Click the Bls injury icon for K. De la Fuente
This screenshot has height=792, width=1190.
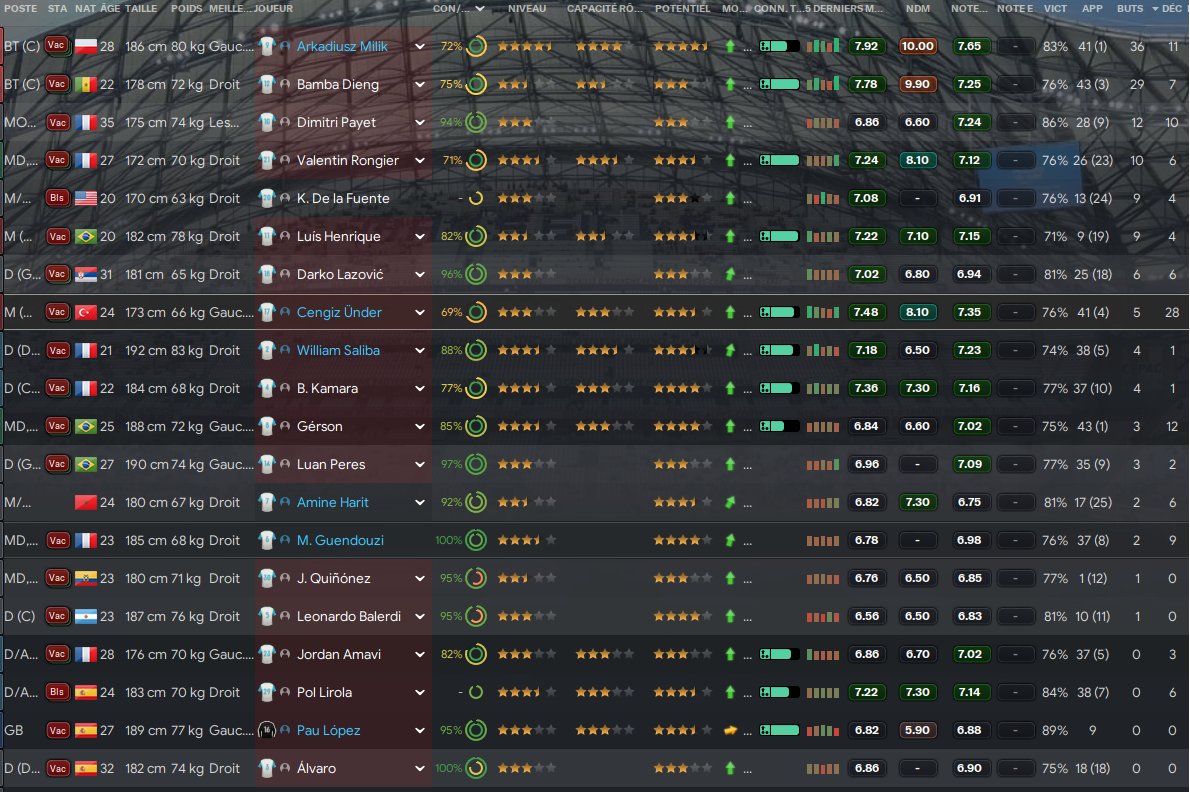(57, 198)
